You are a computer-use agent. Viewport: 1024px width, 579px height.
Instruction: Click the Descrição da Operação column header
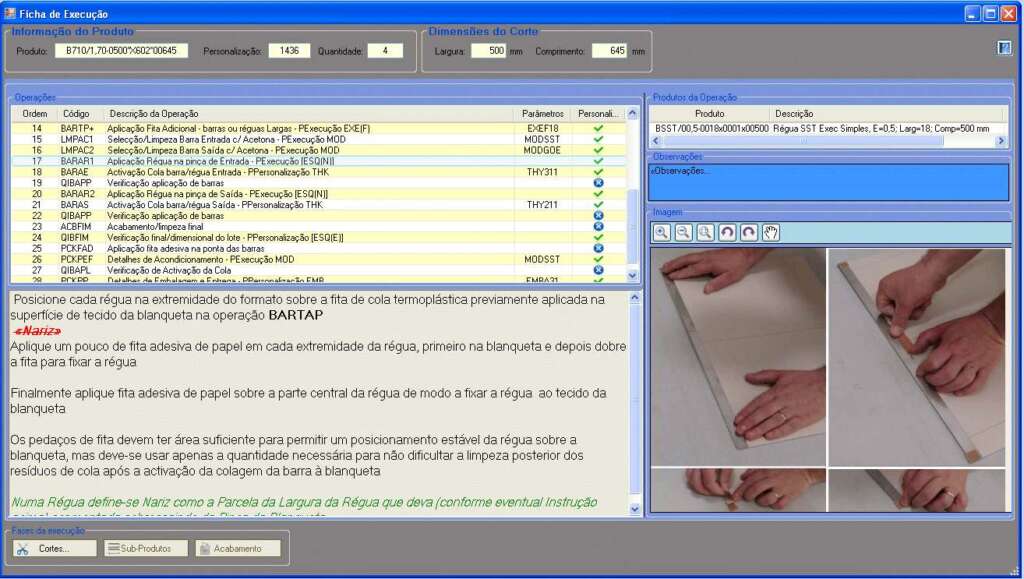308,114
